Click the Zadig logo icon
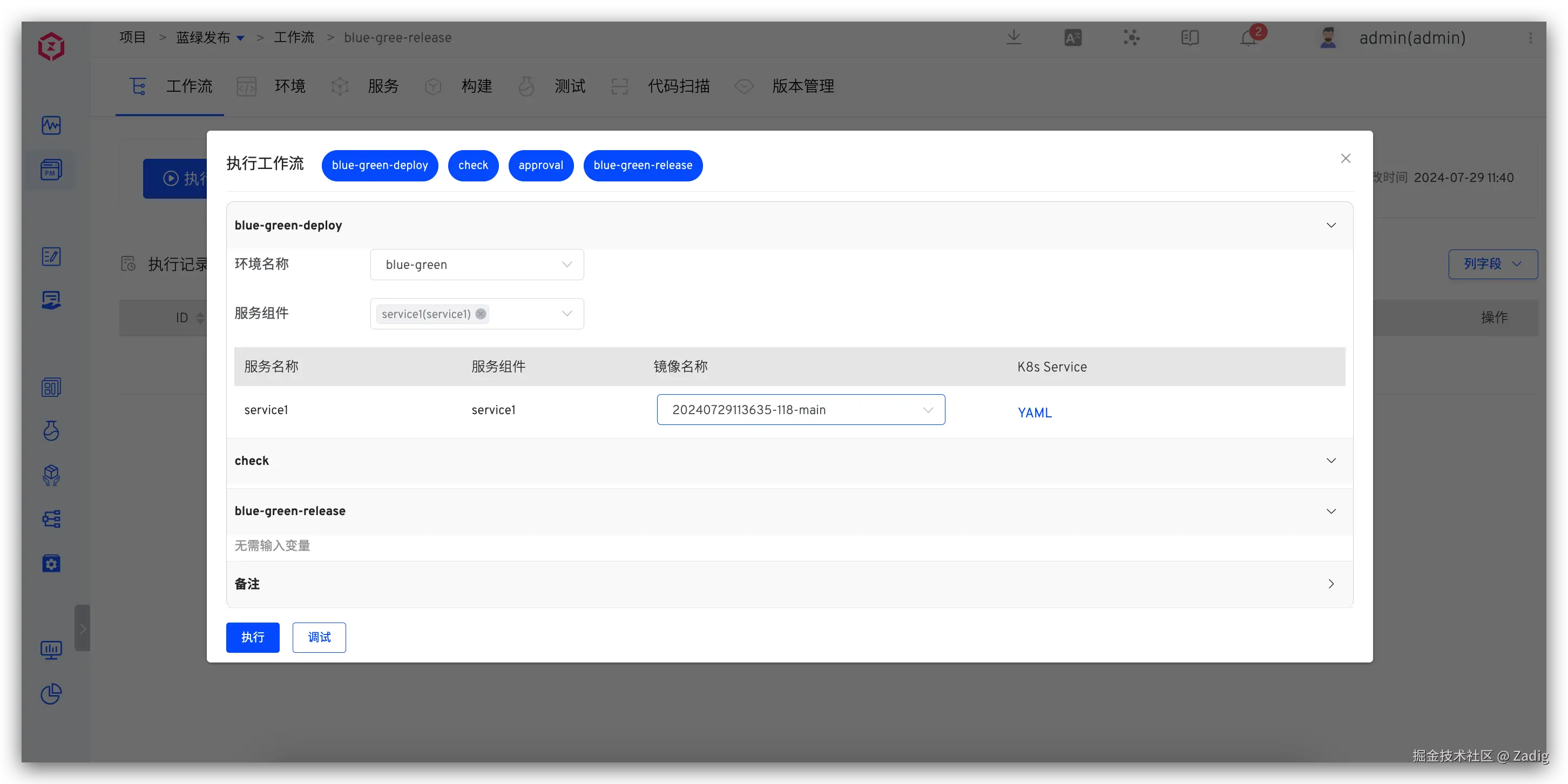Screen dimensions: 1568x784 point(51,46)
